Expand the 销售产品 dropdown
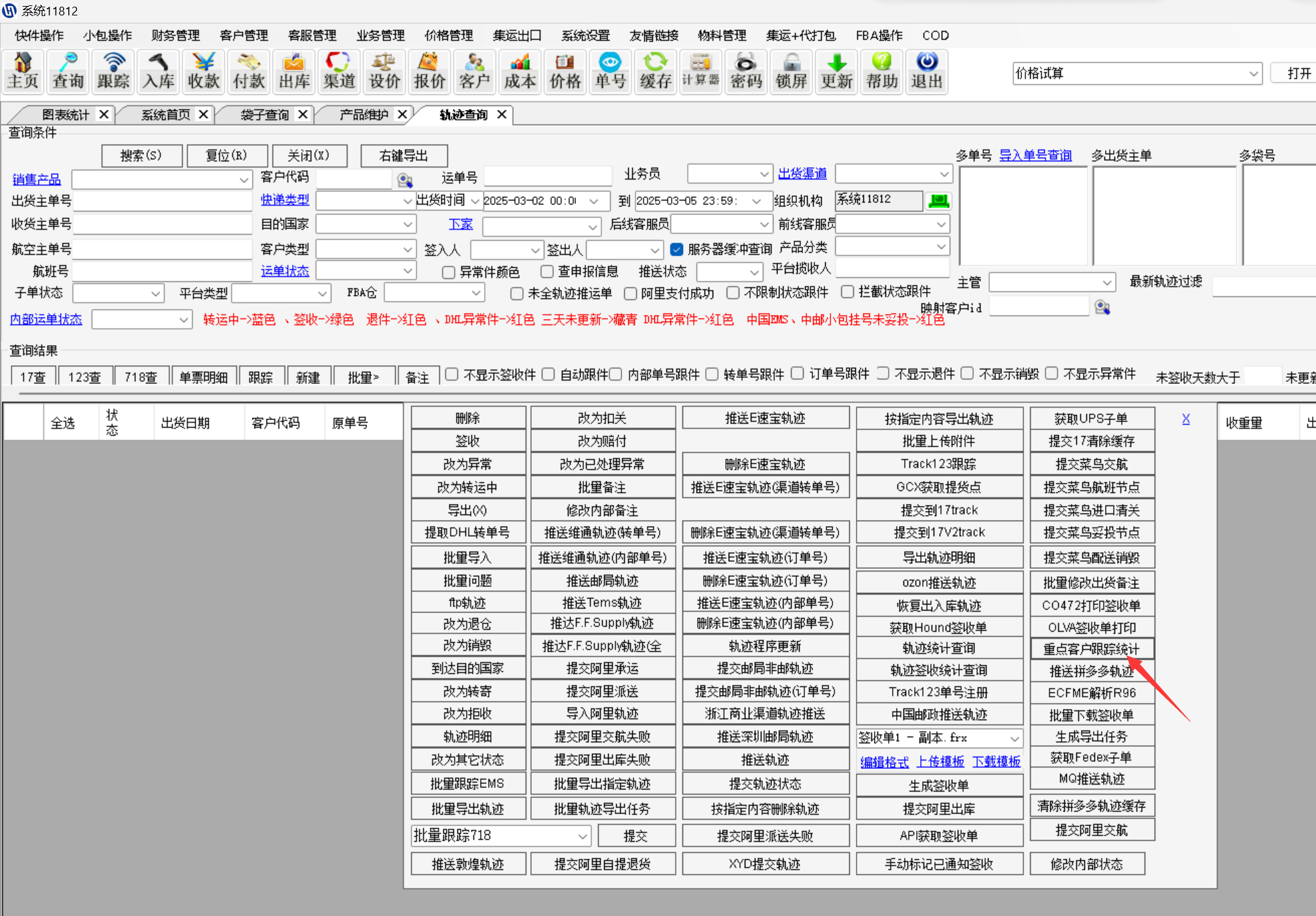This screenshot has width=1316, height=916. (243, 180)
